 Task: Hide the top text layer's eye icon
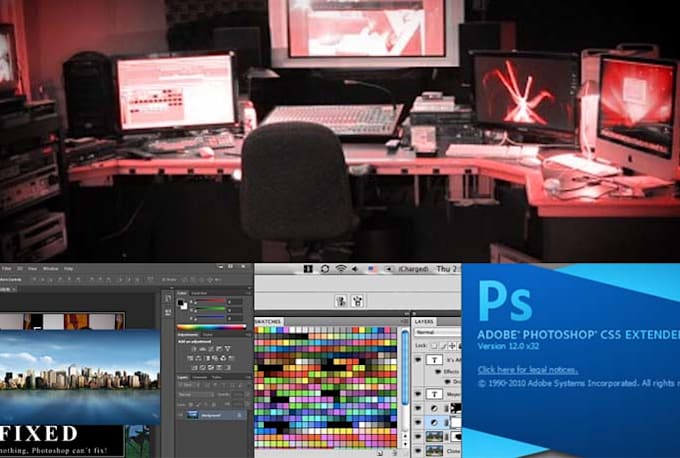[x=418, y=360]
